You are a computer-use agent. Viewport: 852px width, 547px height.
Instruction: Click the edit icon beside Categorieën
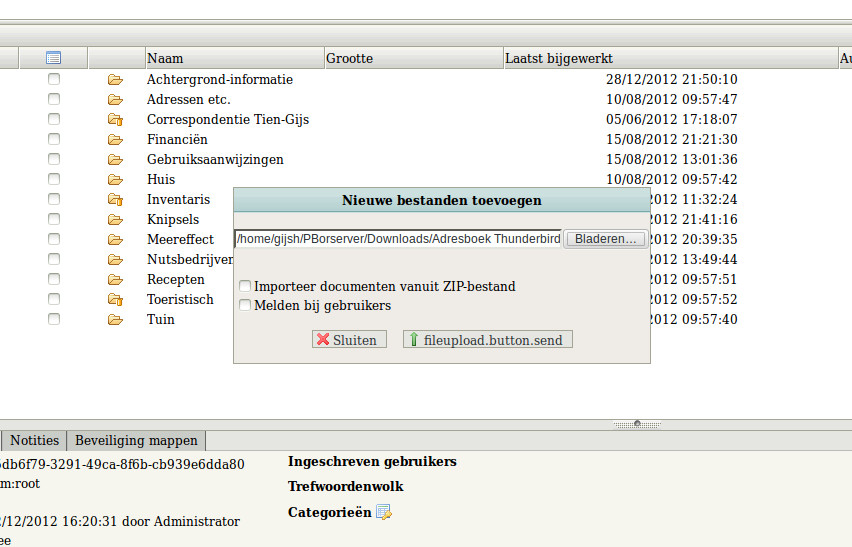tap(383, 513)
